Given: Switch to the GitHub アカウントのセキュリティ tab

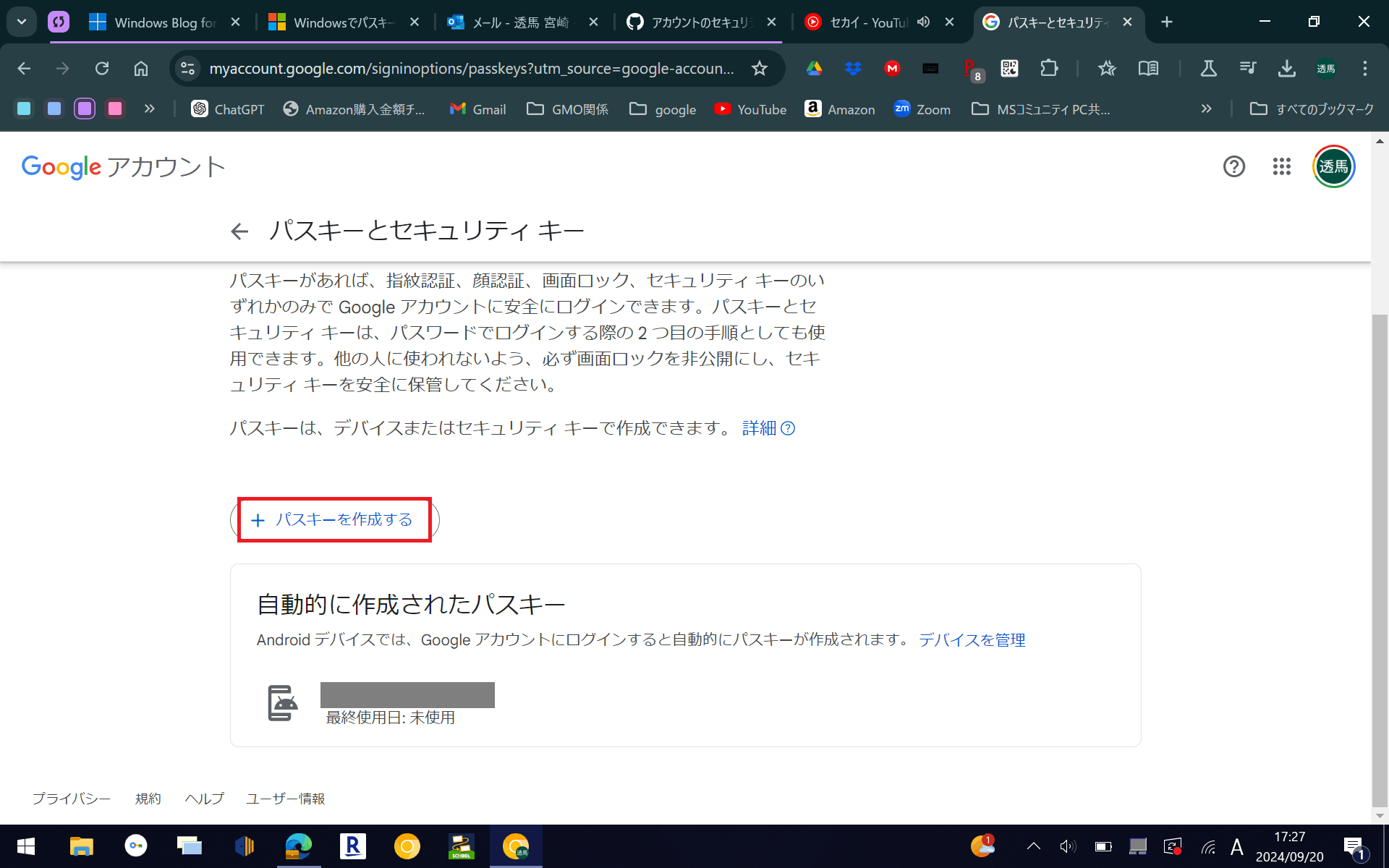Looking at the screenshot, I should [698, 22].
